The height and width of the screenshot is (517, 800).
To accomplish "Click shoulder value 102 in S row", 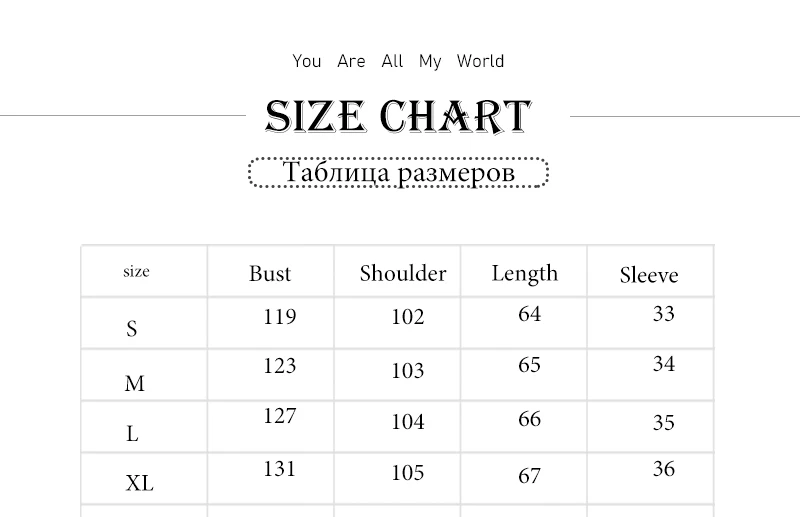I will tap(408, 317).
